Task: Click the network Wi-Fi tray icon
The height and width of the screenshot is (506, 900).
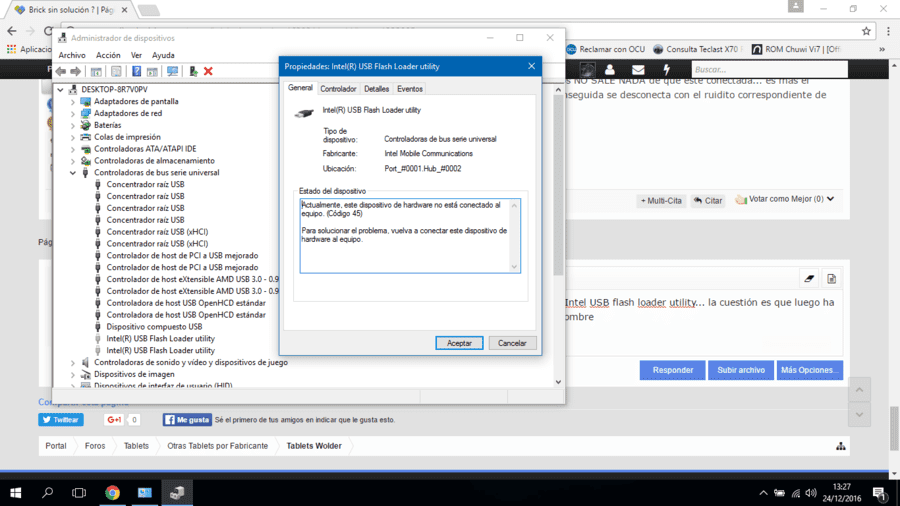Action: pyautogui.click(x=796, y=493)
